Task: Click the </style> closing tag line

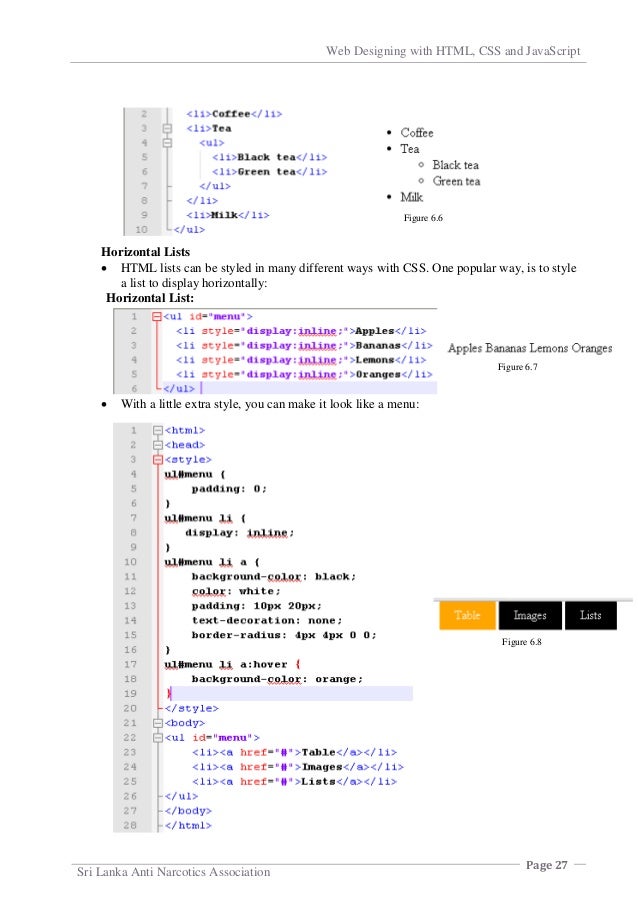Action: click(x=192, y=708)
